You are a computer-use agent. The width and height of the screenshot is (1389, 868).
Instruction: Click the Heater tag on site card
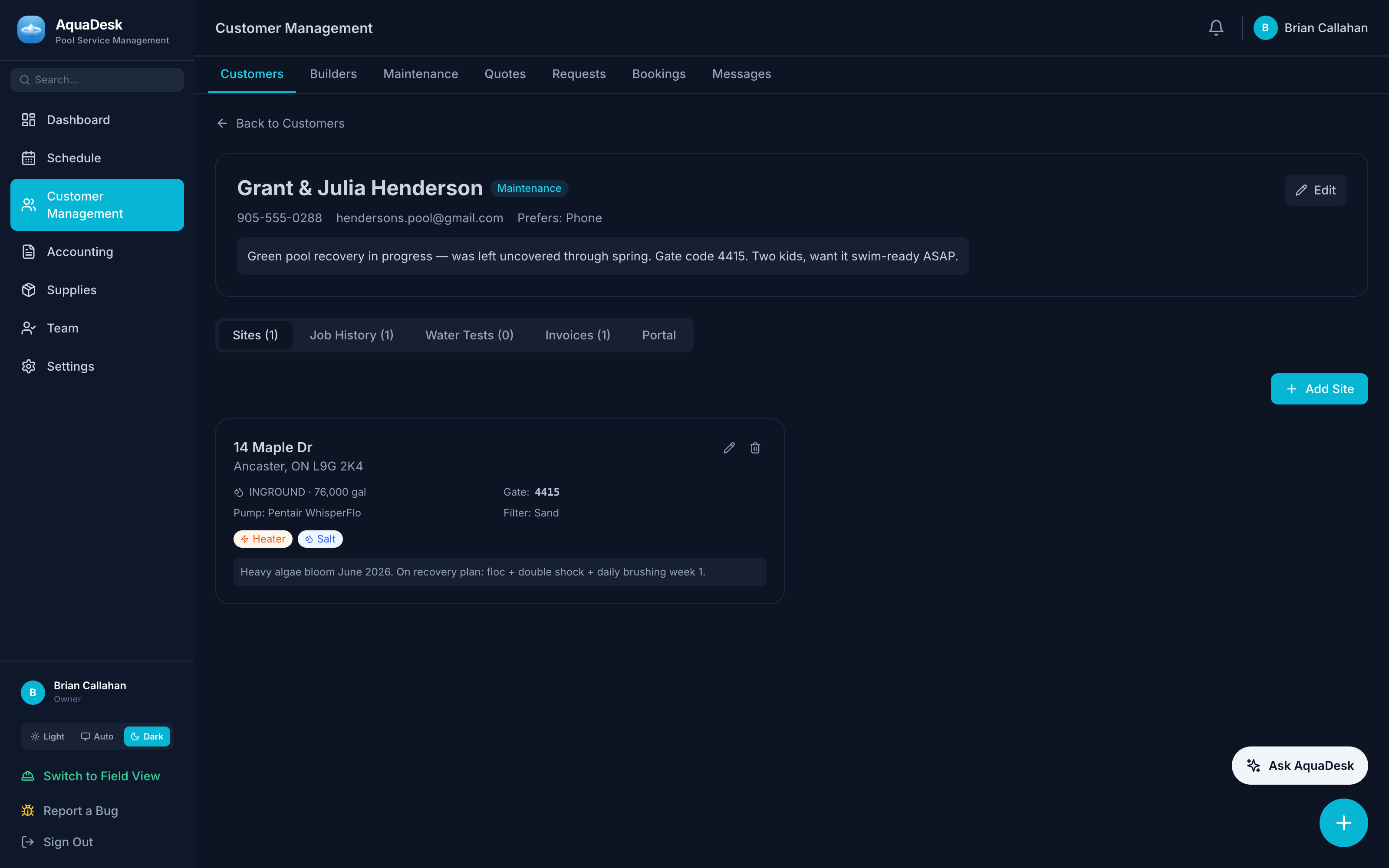263,539
